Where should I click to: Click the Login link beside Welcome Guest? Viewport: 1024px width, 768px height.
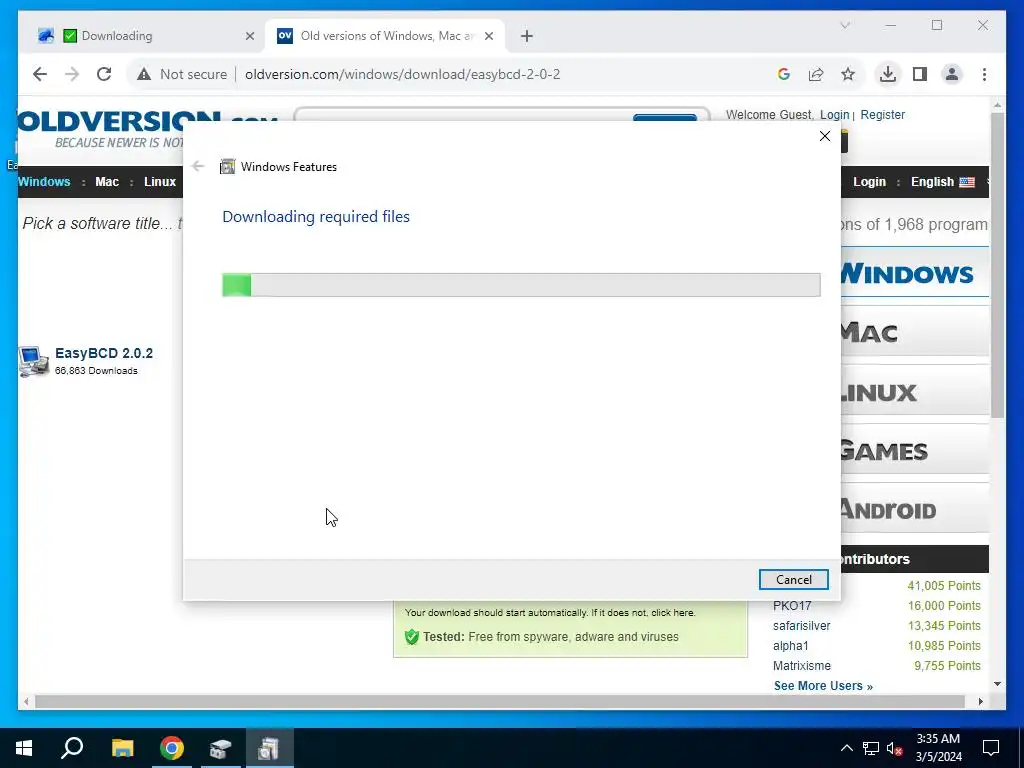pos(835,115)
